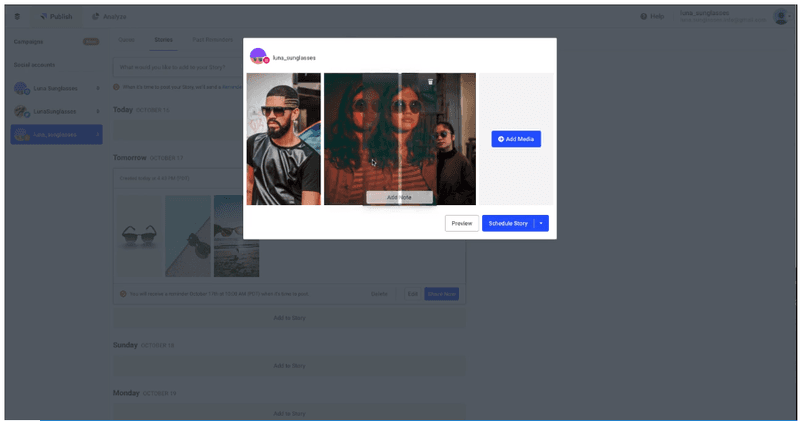Click Add to Story under Monday
This screenshot has height=421, width=800.
(x=289, y=413)
